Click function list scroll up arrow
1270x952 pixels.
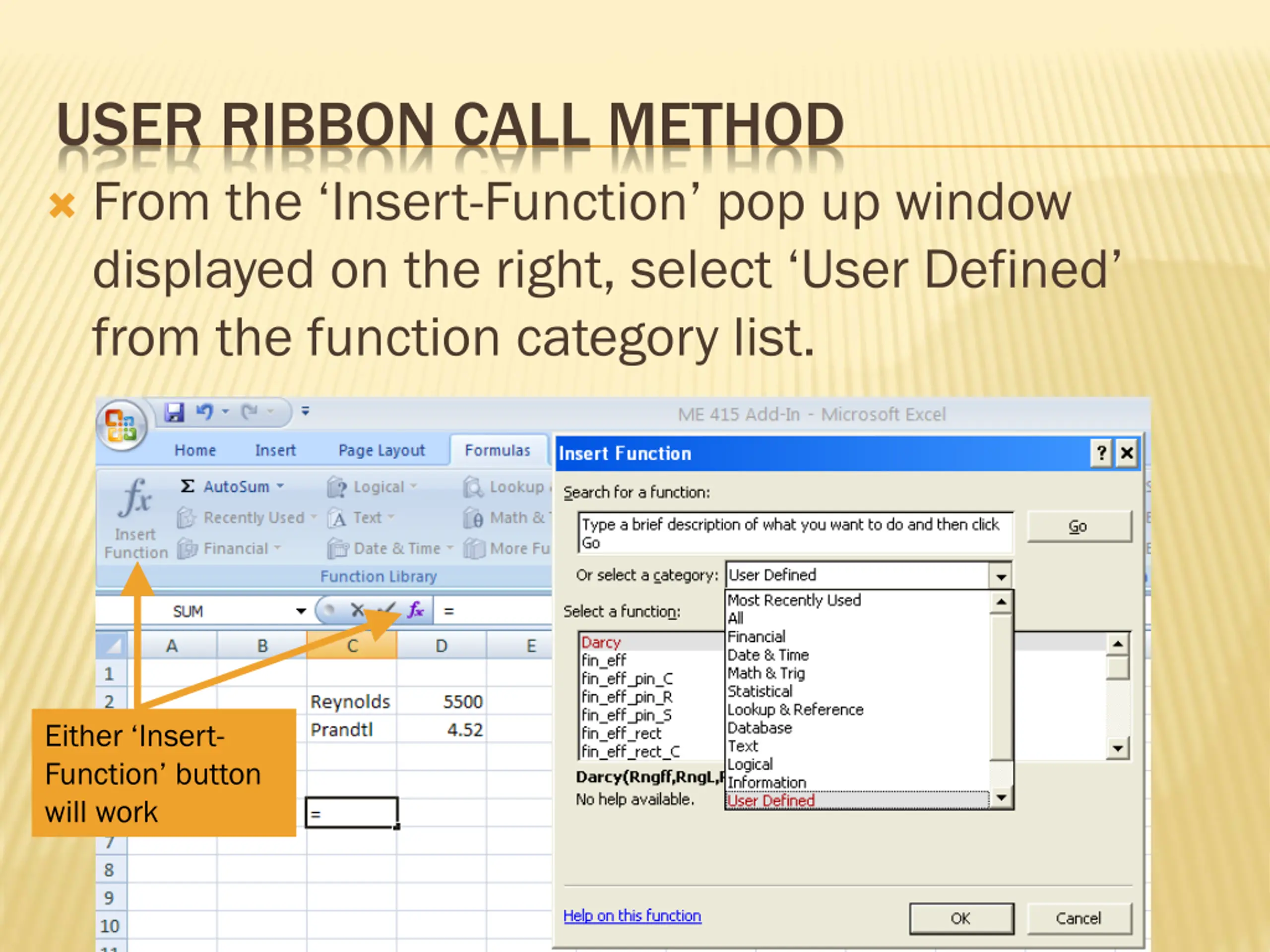point(1118,645)
